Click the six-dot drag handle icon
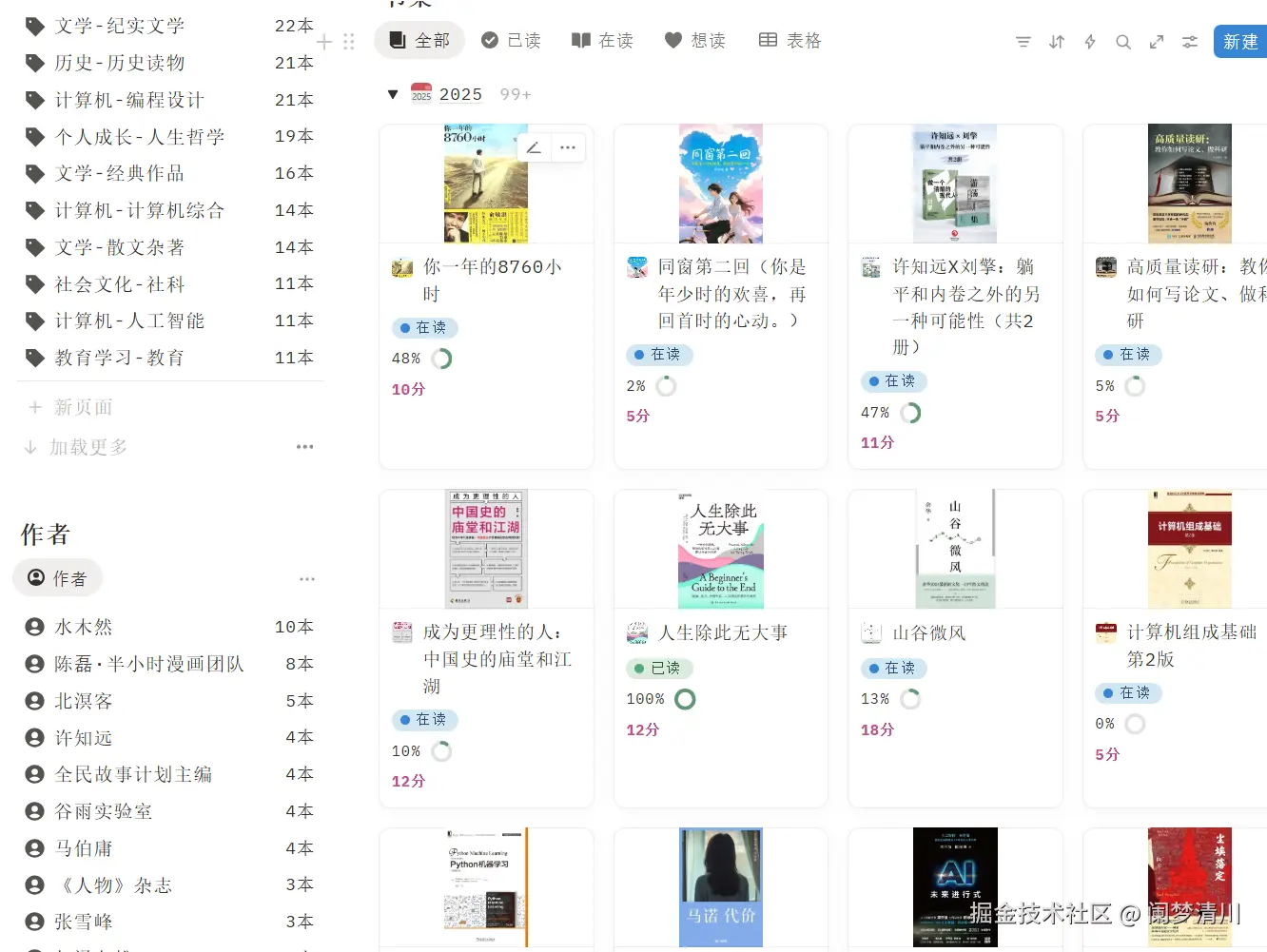The image size is (1267, 952). coord(348,42)
